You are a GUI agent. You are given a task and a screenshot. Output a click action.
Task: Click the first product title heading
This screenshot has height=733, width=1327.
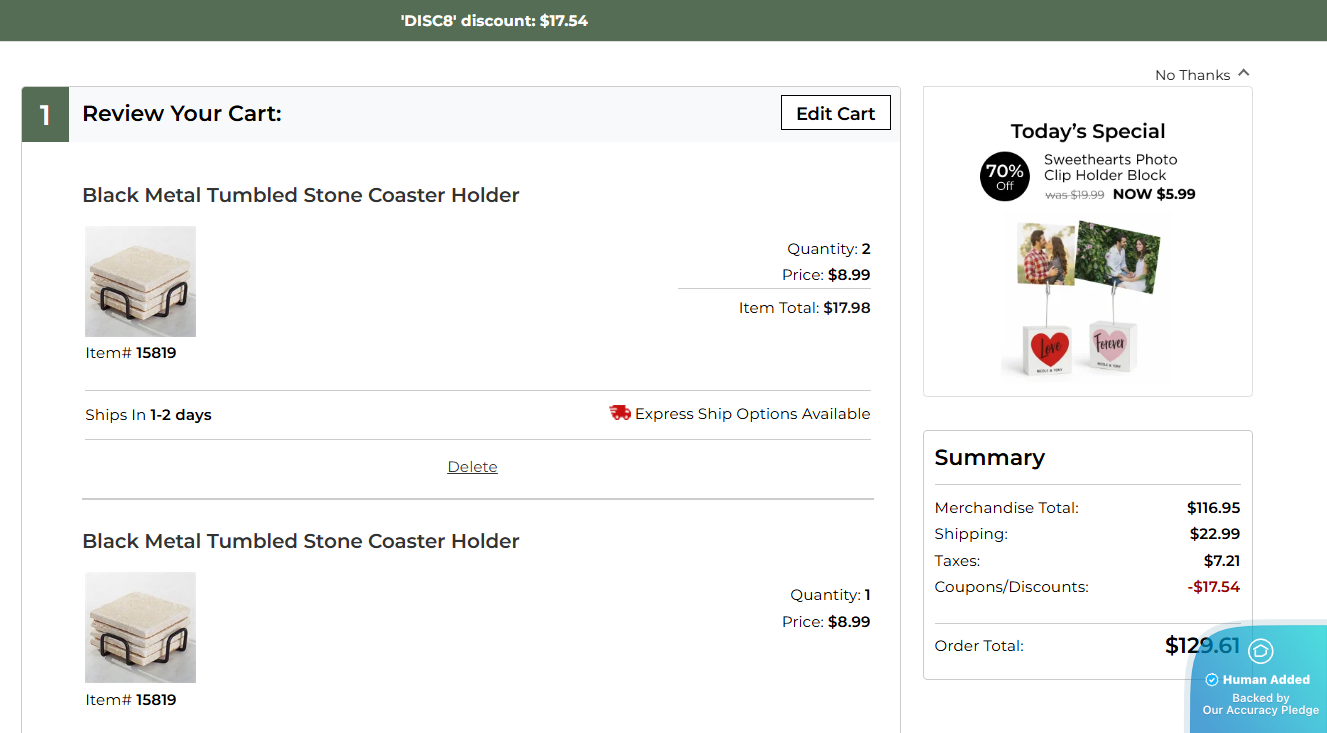[x=301, y=195]
